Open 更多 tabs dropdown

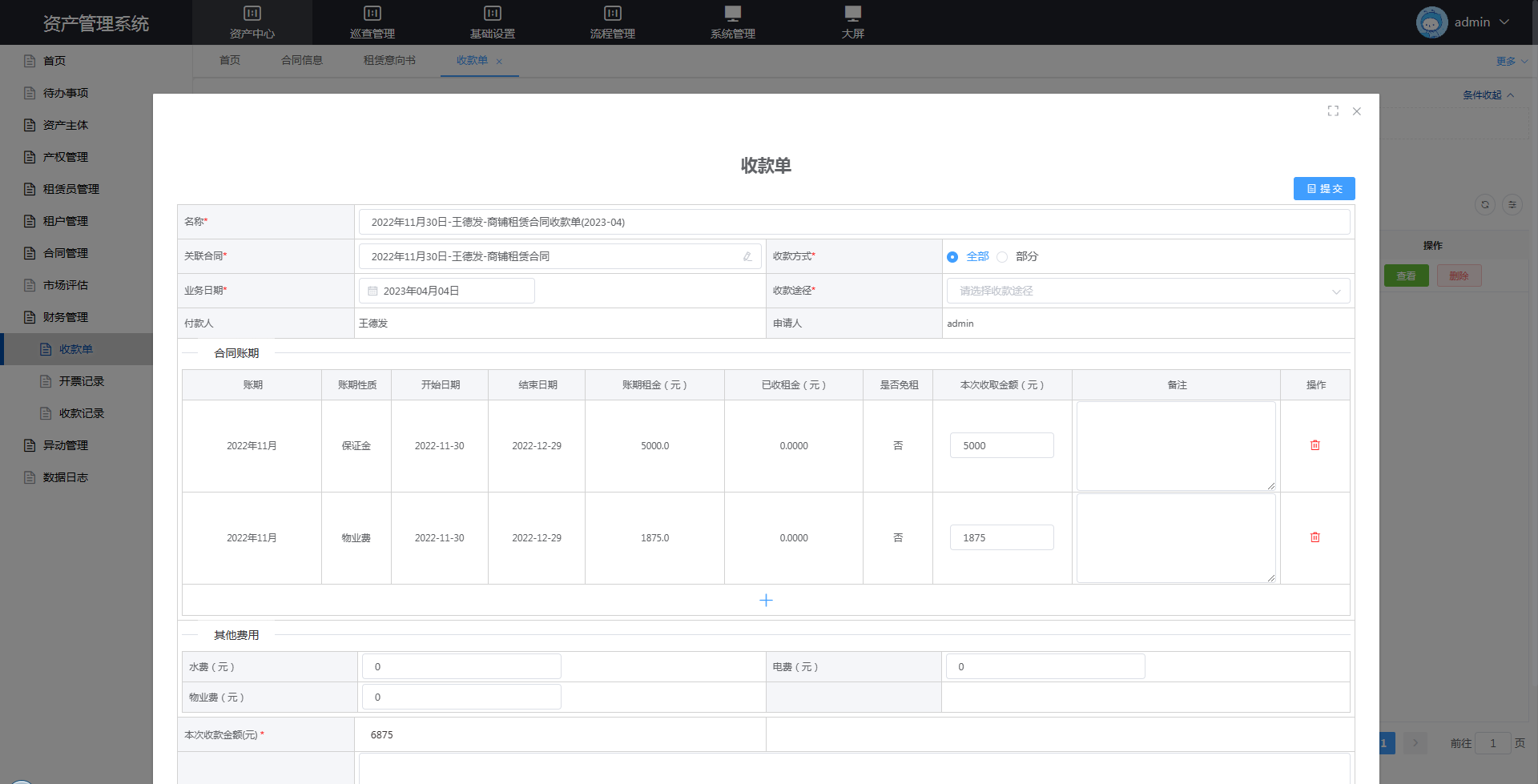coord(1512,61)
